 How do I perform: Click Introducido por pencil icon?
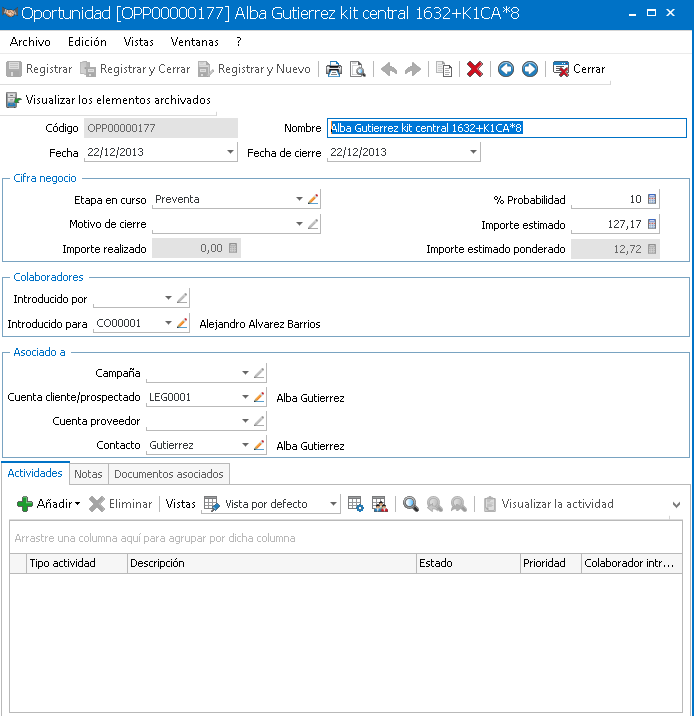[182, 298]
